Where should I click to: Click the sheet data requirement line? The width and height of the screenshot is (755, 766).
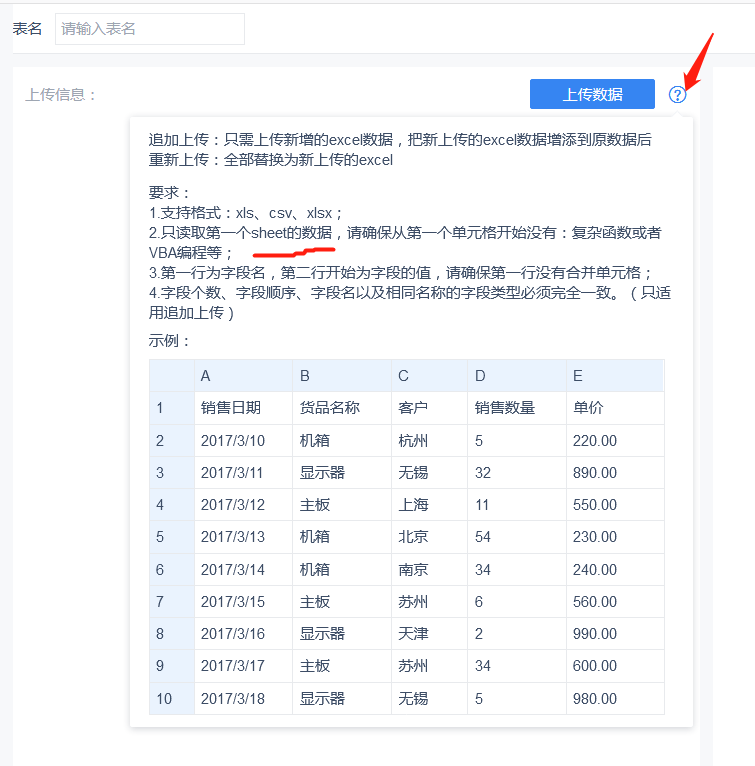coord(405,242)
